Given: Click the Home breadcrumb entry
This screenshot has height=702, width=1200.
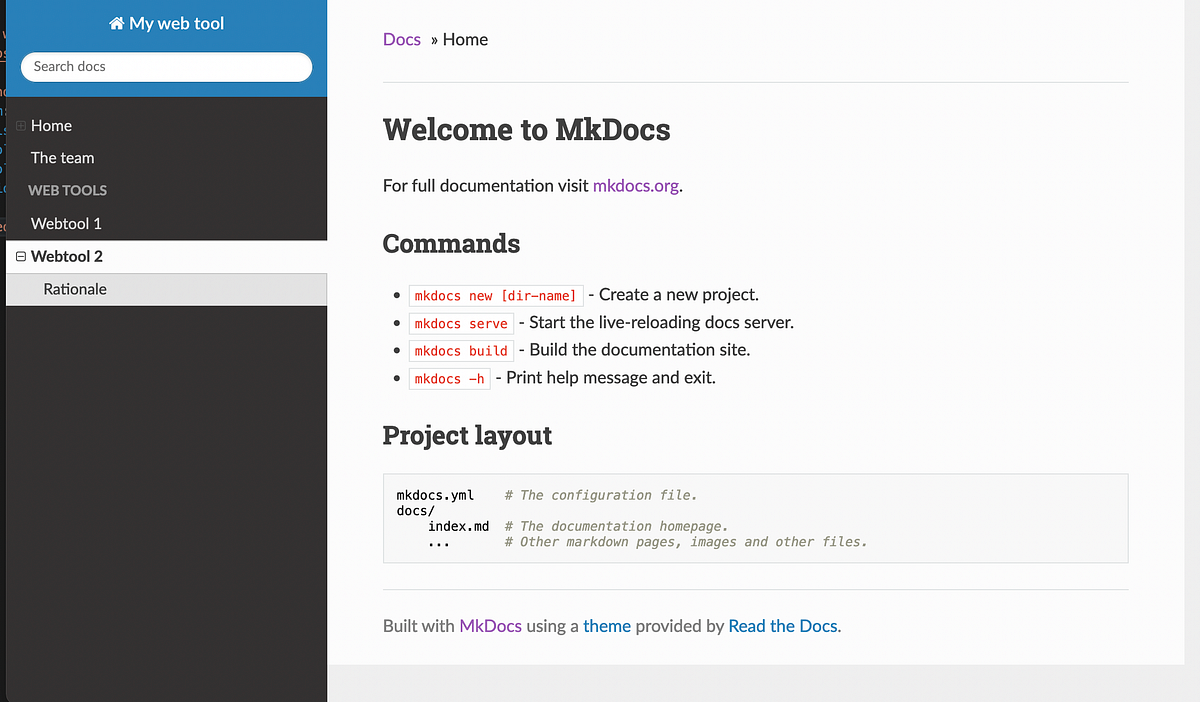Looking at the screenshot, I should tap(465, 39).
